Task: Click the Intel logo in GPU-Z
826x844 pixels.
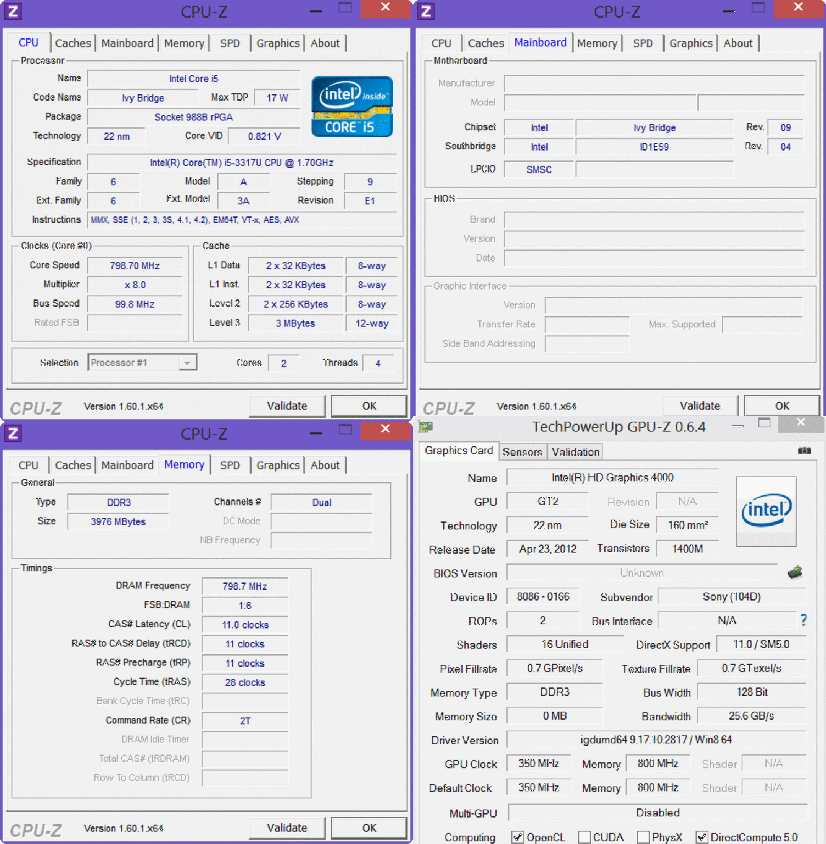Action: tap(766, 511)
